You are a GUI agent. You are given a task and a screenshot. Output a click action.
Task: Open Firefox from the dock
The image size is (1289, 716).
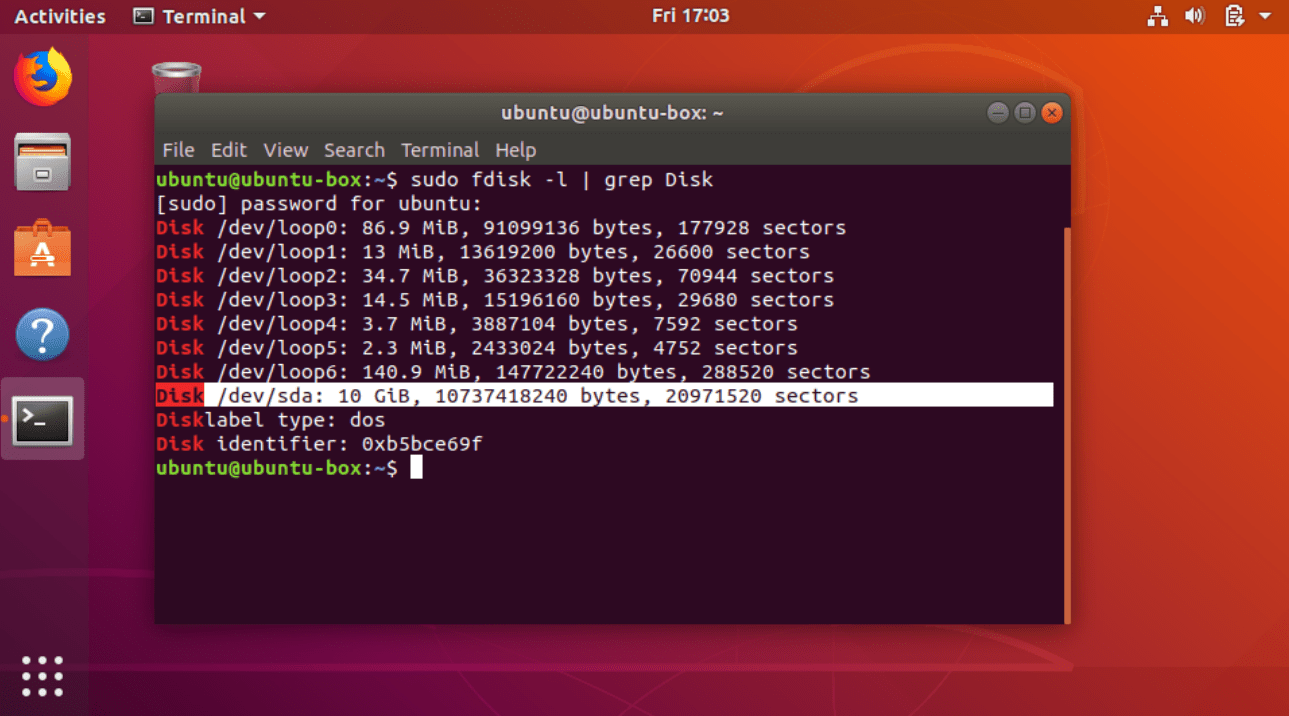point(43,77)
